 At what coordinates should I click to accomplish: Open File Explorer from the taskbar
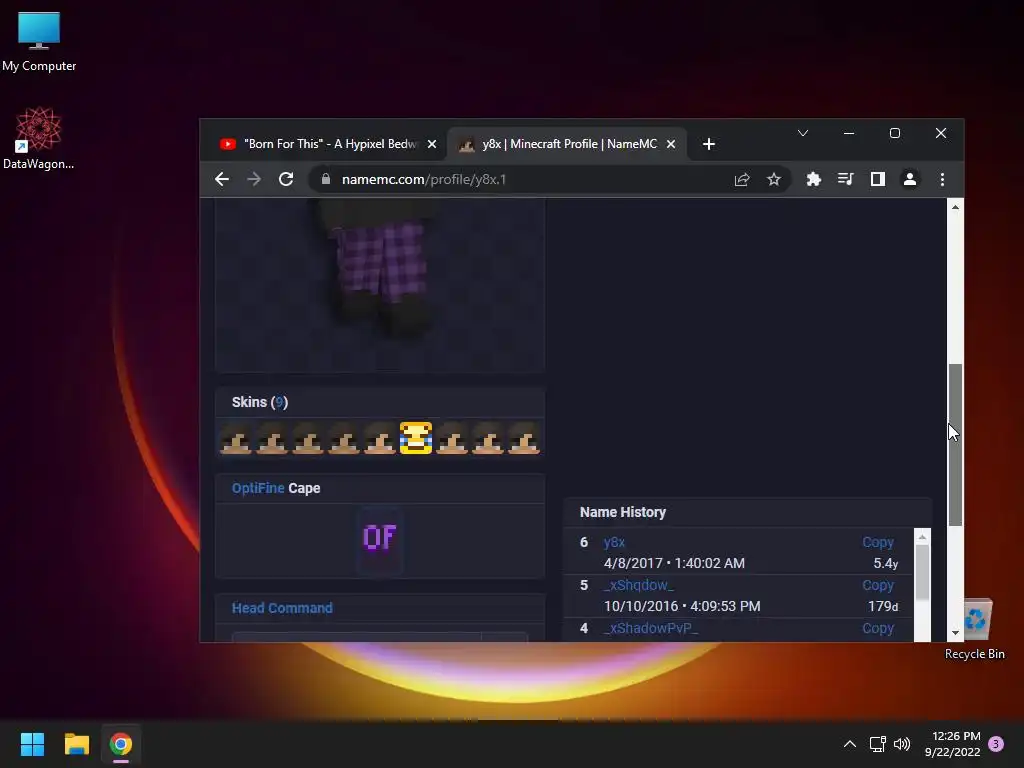click(76, 744)
